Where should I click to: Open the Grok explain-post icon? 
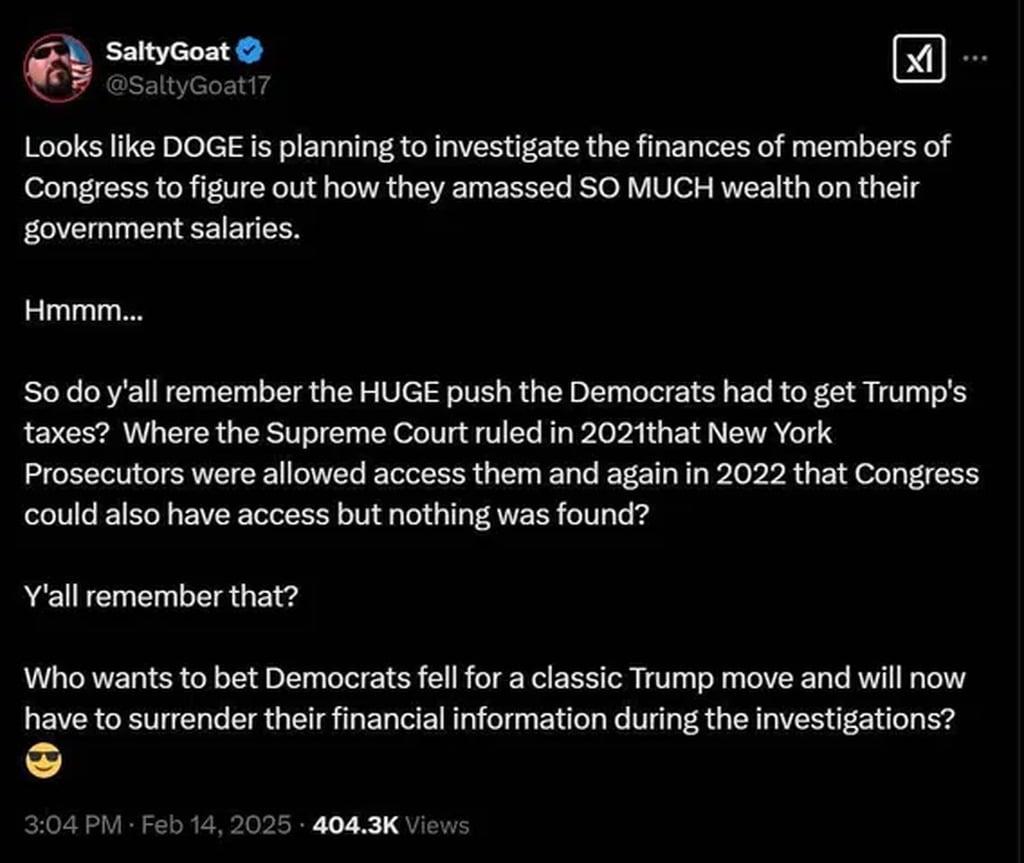coord(918,64)
